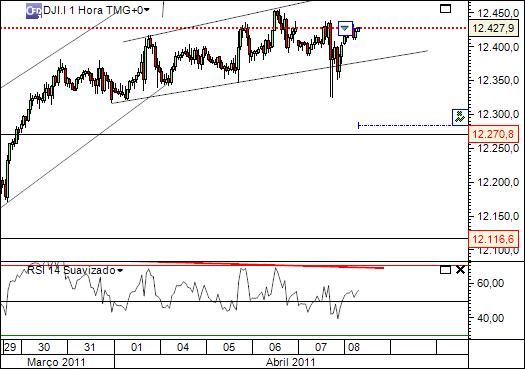Click the CFD logo icon beside DJI.I

point(34,11)
